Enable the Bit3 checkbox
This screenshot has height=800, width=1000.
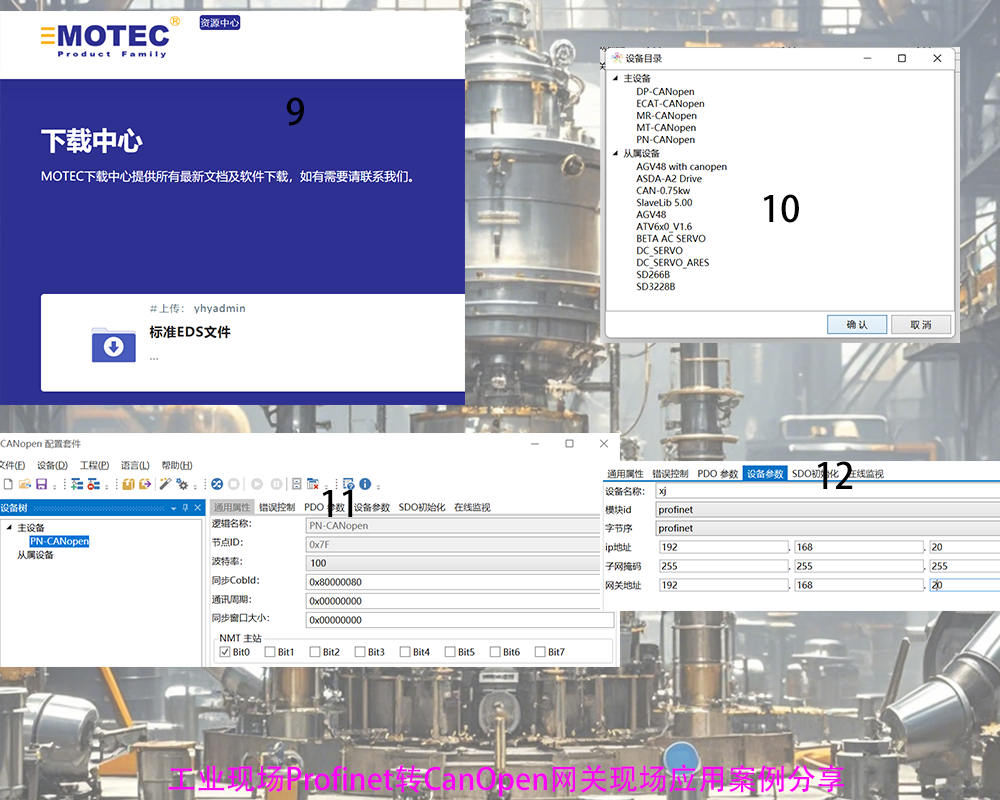360,652
